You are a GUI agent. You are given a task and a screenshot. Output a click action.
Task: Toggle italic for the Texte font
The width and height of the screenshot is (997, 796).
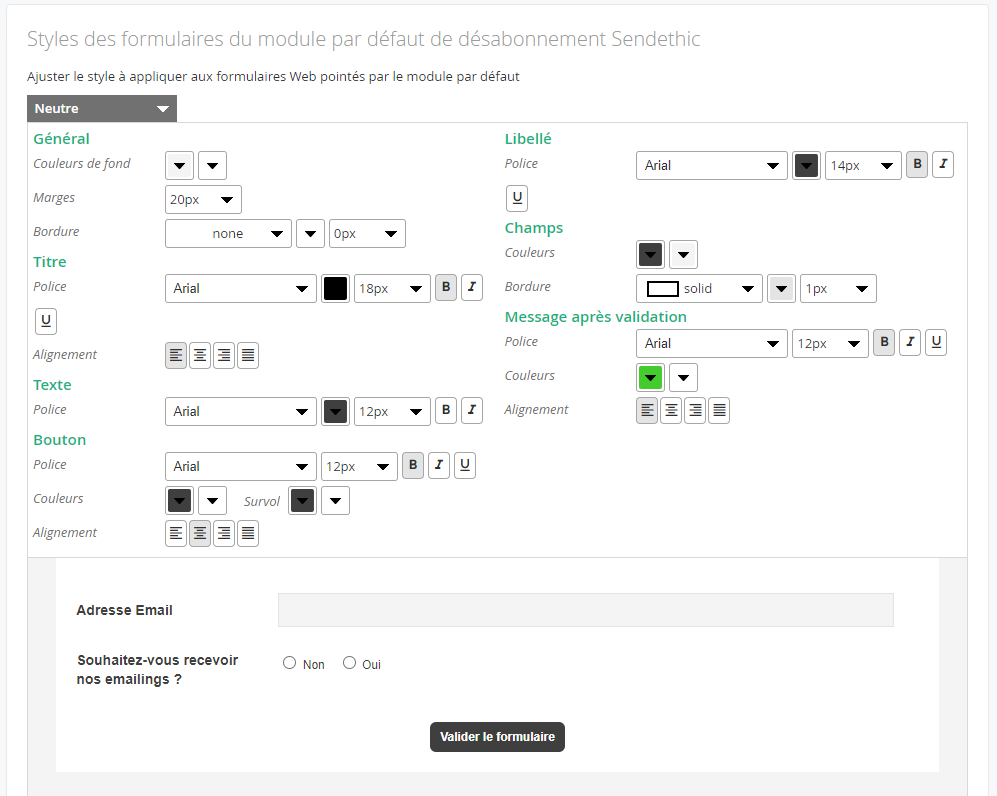pyautogui.click(x=472, y=410)
